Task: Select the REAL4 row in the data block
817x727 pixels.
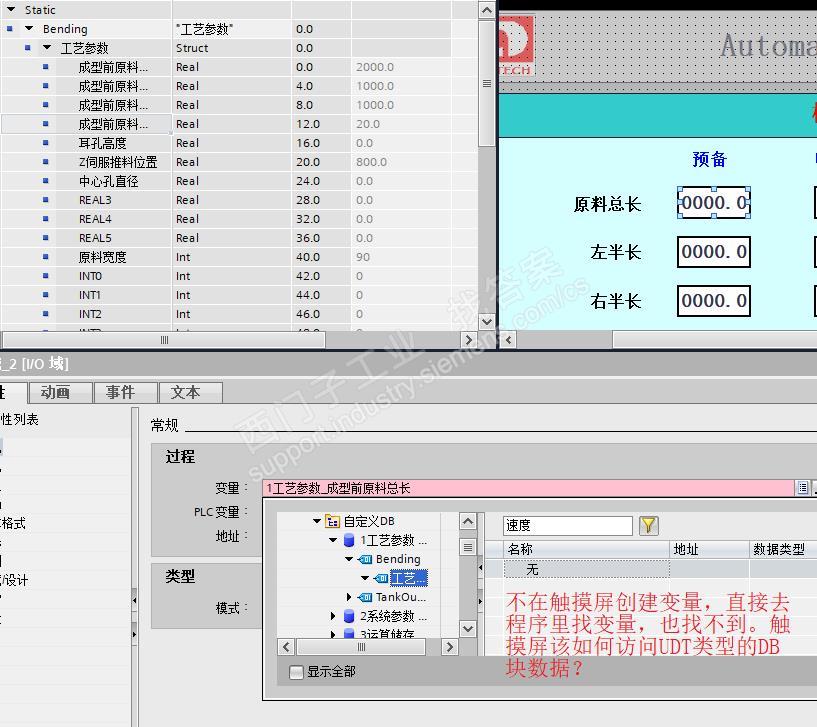Action: click(x=240, y=219)
